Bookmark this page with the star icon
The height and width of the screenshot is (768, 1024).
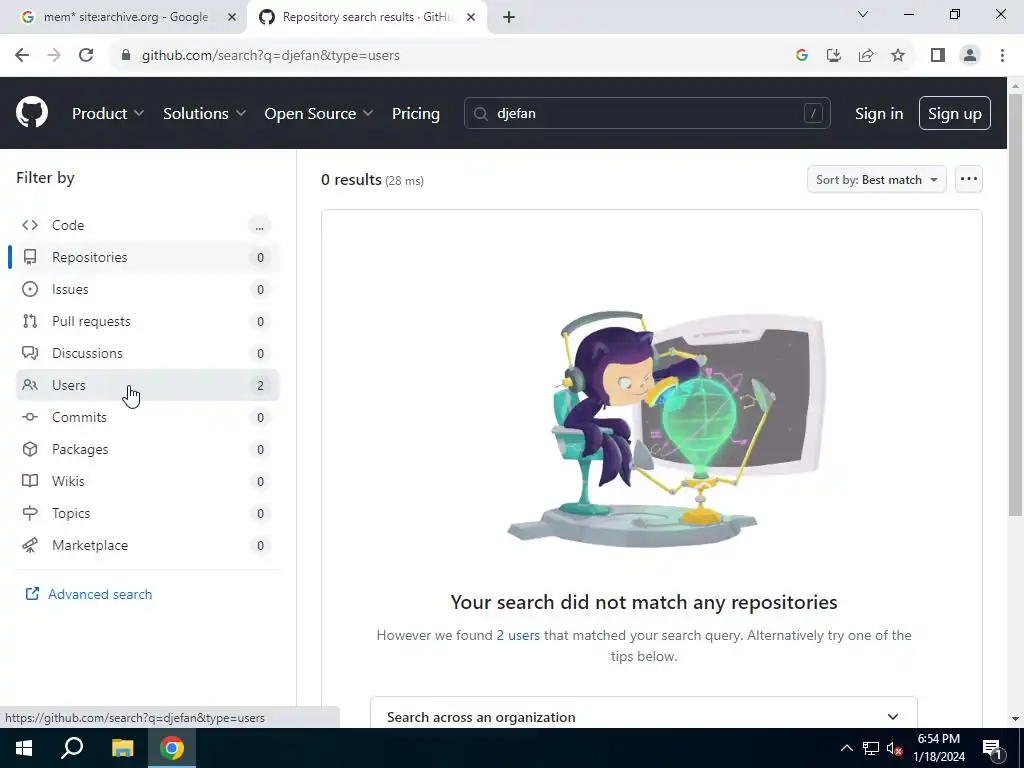click(898, 55)
